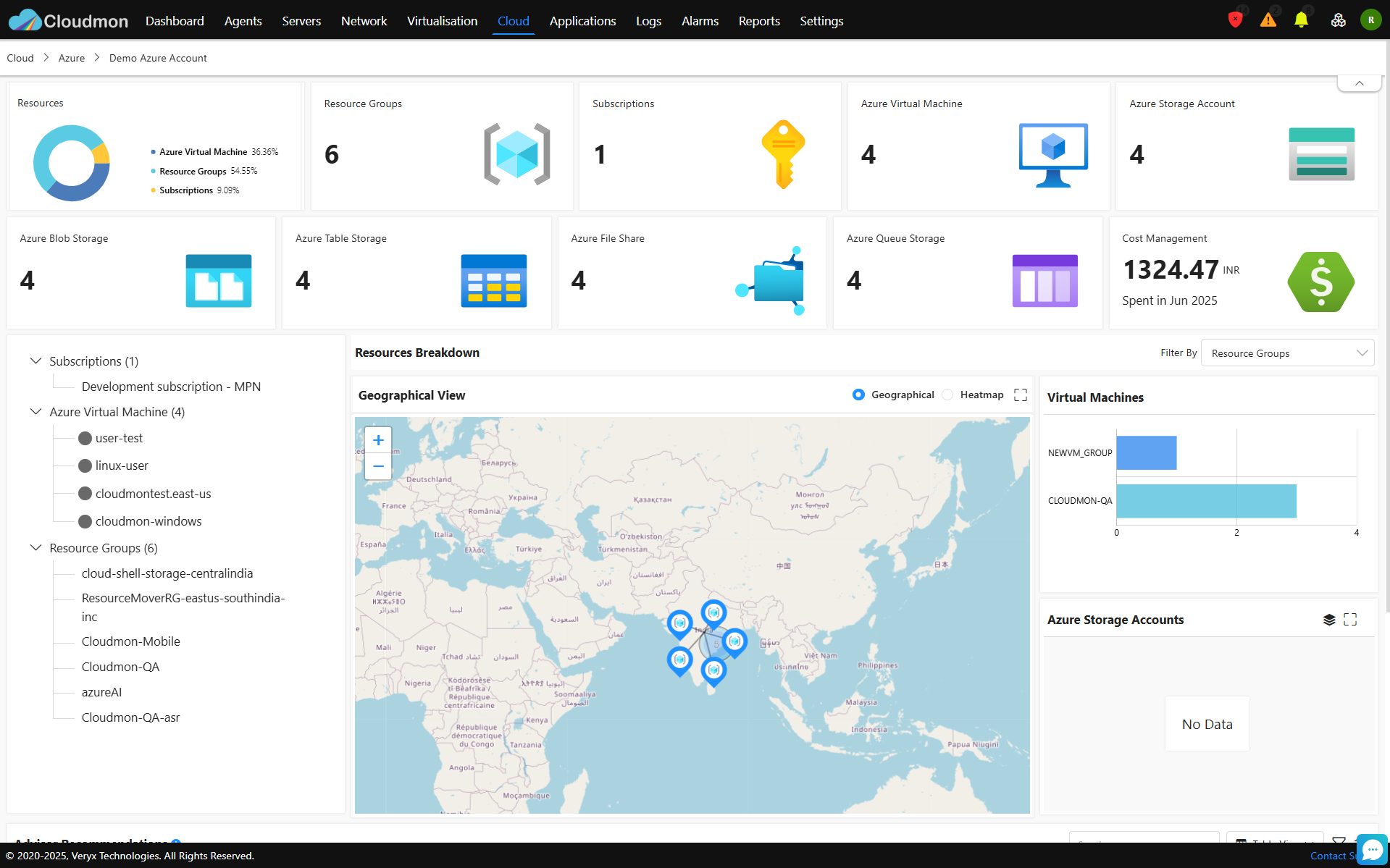Click the Cloudmon logo
Image resolution: width=1390 pixels, height=868 pixels.
pyautogui.click(x=68, y=20)
